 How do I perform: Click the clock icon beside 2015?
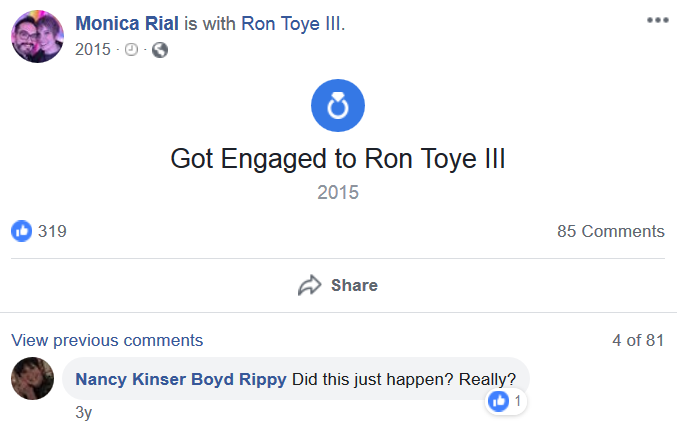point(131,50)
